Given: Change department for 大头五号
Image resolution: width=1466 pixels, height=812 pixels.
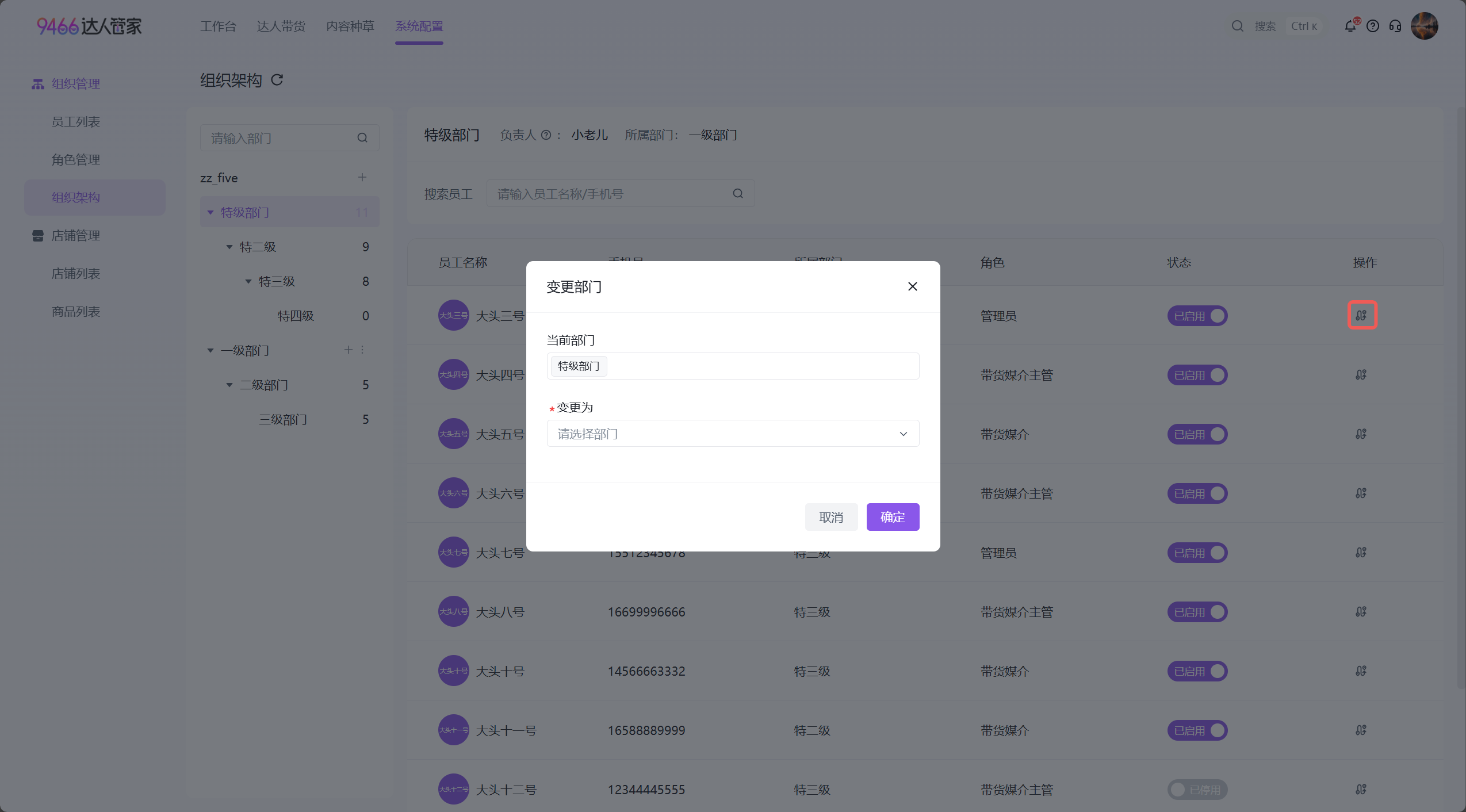Looking at the screenshot, I should click(1361, 434).
